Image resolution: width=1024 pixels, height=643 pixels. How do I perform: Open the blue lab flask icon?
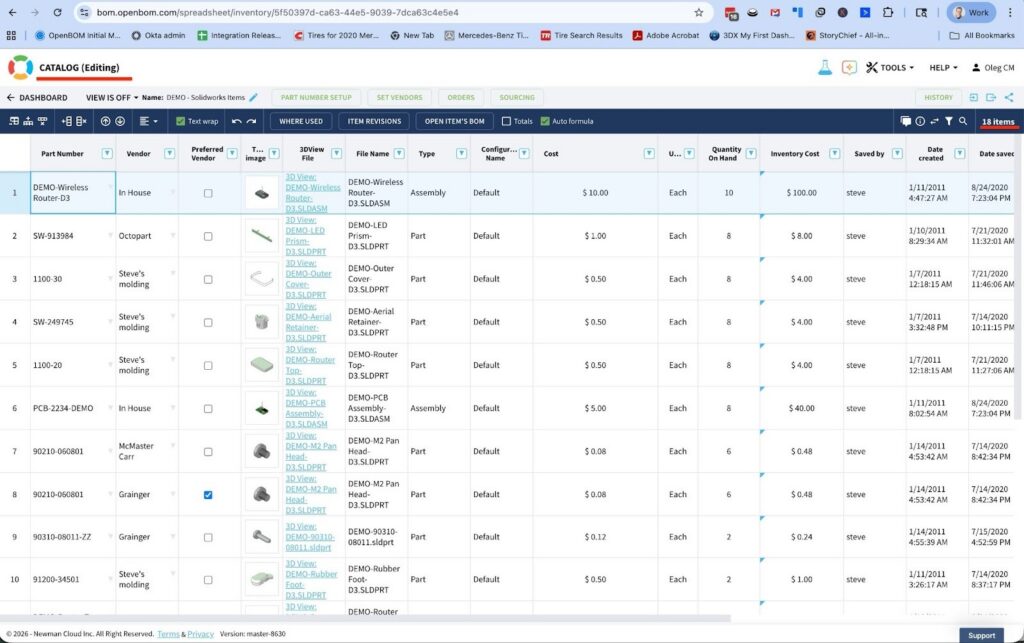825,68
